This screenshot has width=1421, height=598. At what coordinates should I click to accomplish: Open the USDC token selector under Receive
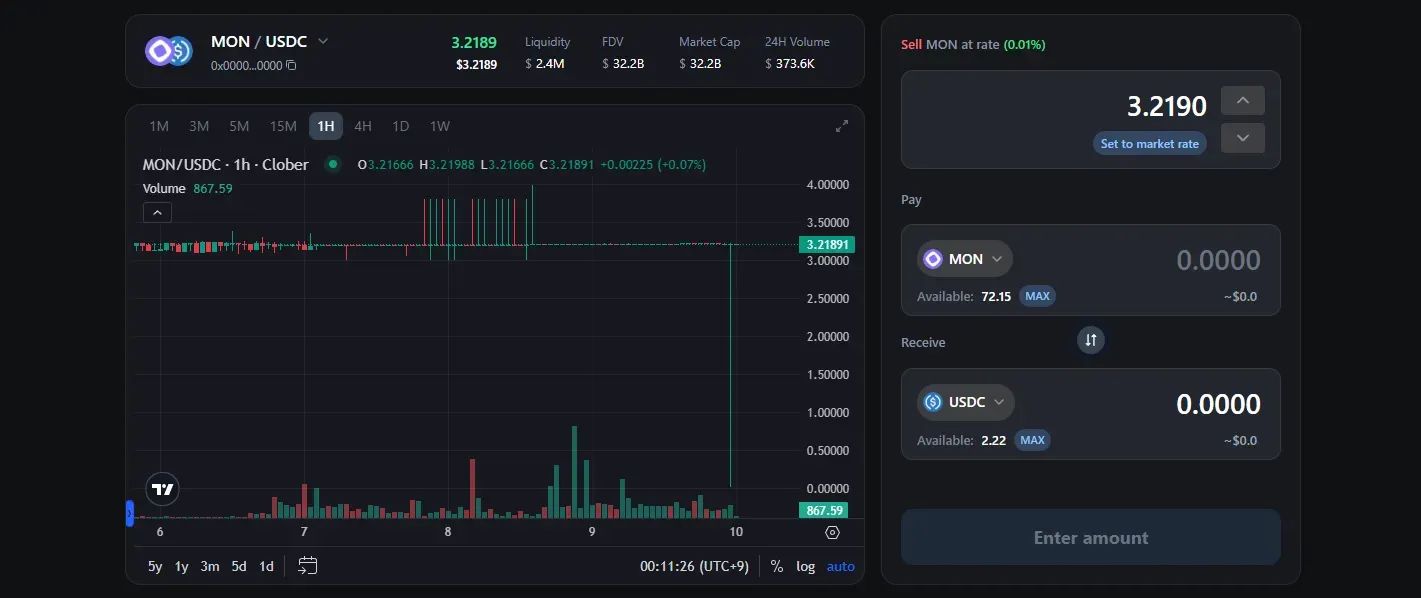[x=965, y=402]
